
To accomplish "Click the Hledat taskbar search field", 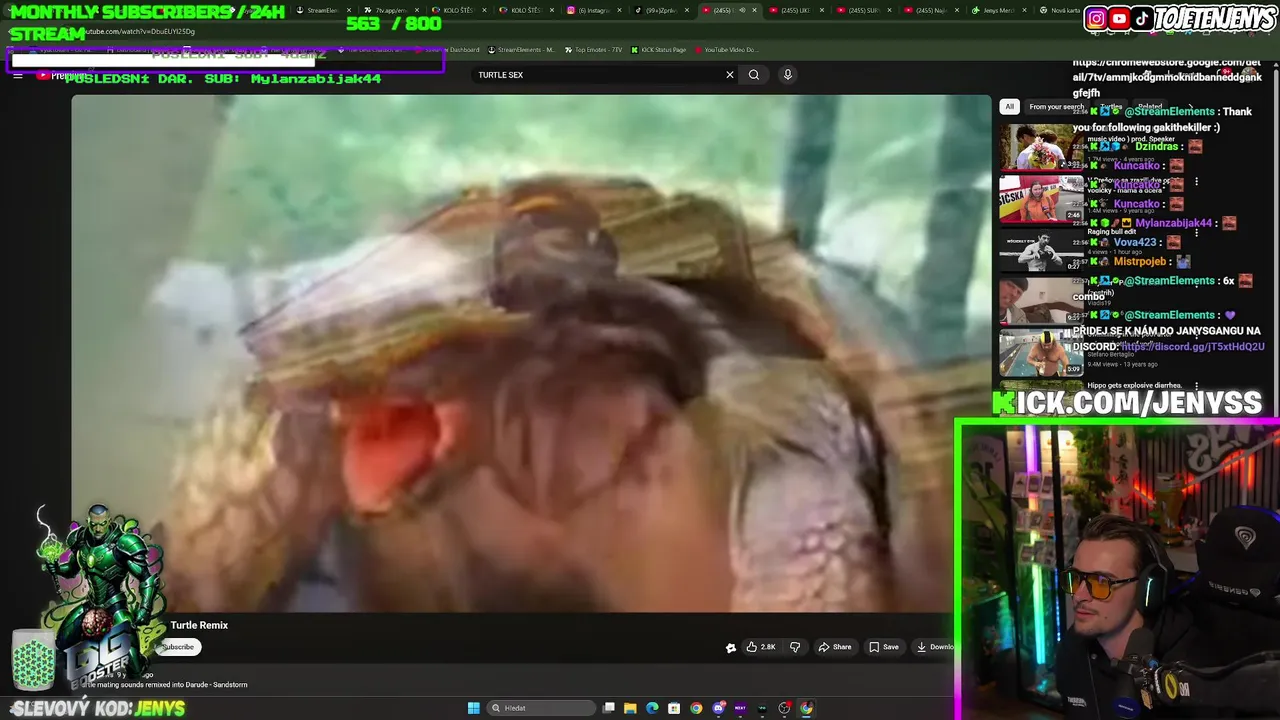I will [x=542, y=708].
